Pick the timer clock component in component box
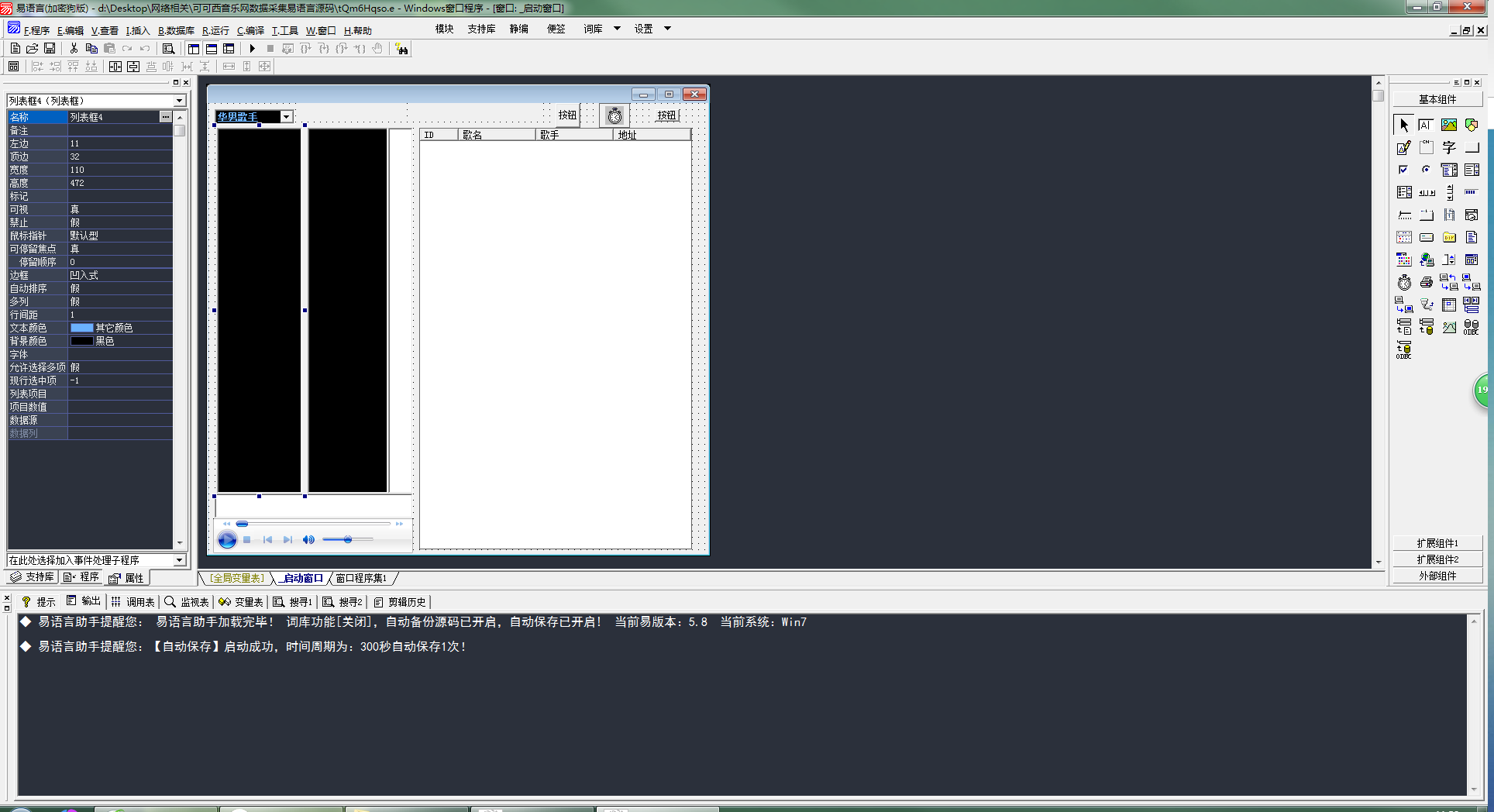Image resolution: width=1494 pixels, height=812 pixels. coord(1403,282)
